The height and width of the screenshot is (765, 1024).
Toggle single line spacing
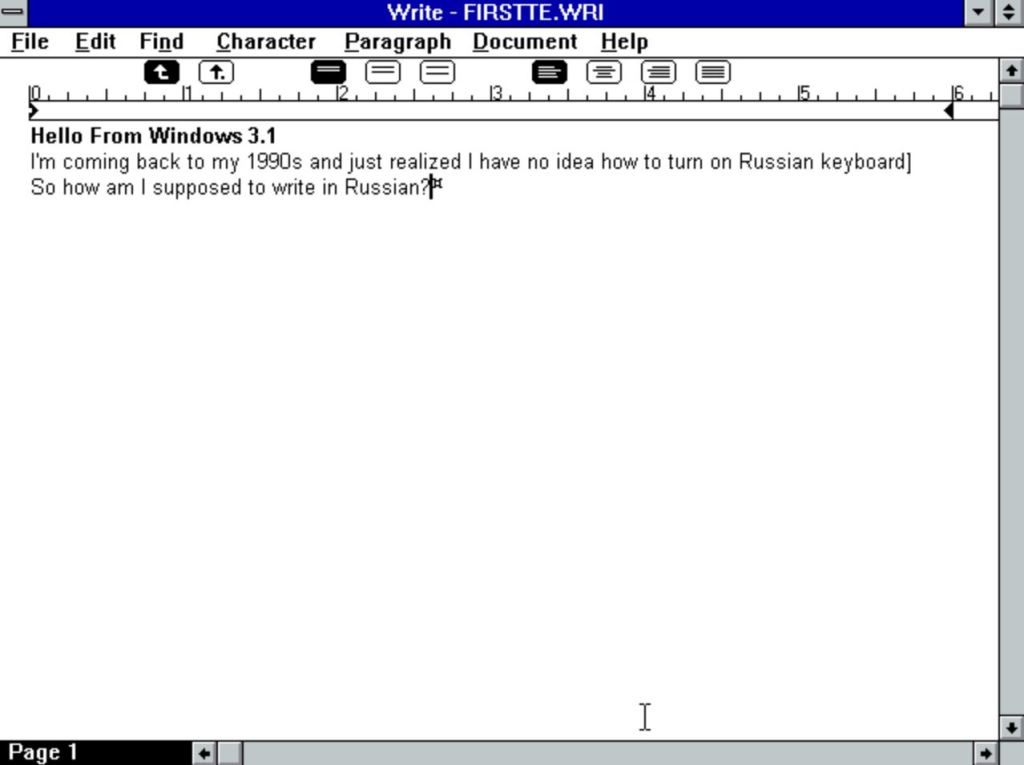tap(328, 71)
